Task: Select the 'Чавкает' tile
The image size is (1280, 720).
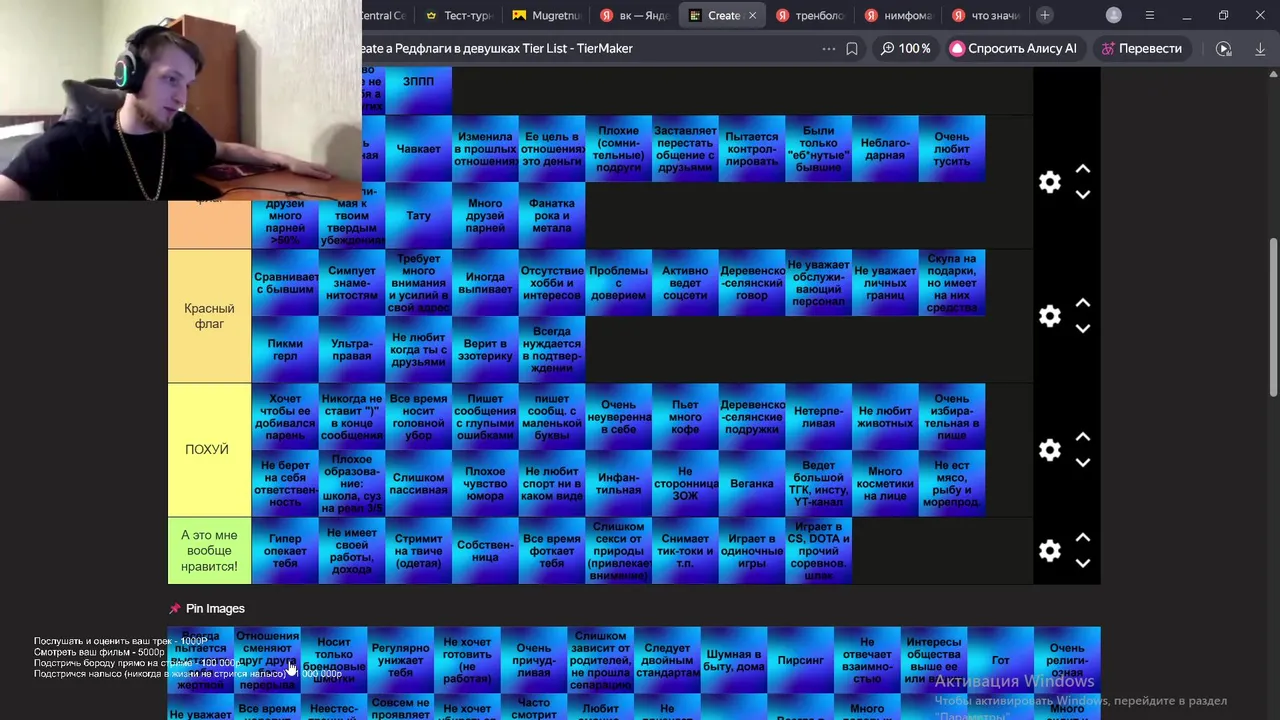Action: pos(418,149)
